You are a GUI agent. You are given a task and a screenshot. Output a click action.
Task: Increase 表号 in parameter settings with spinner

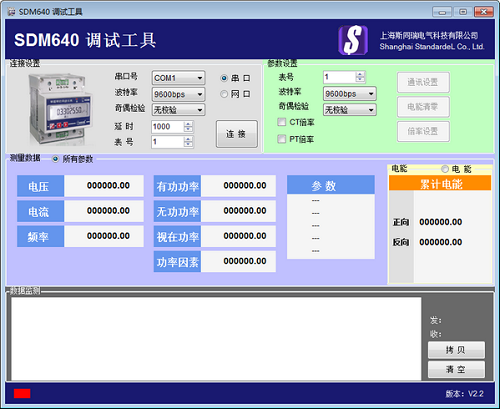click(360, 75)
